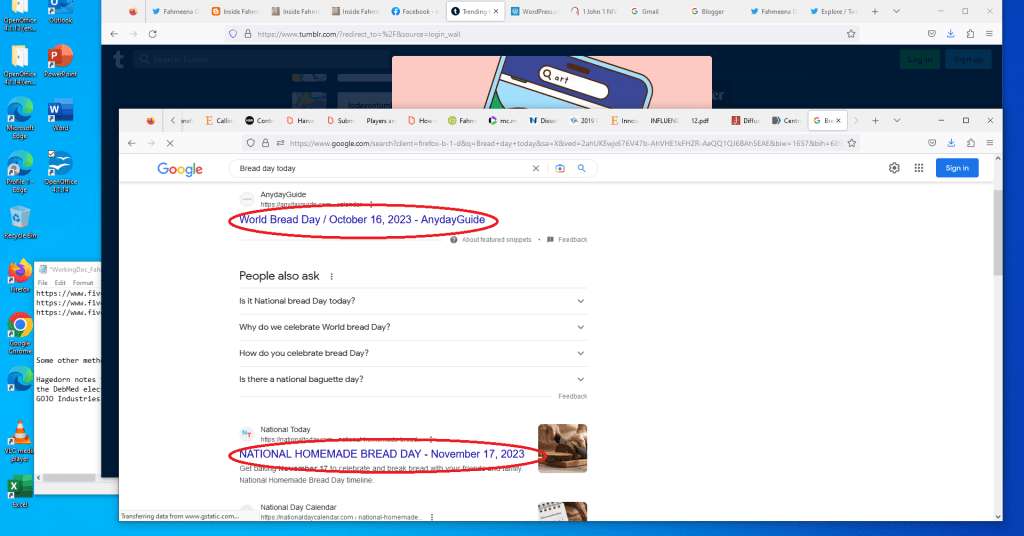
Task: Open the World Bread Day AnydayGuide result
Action: (368, 220)
